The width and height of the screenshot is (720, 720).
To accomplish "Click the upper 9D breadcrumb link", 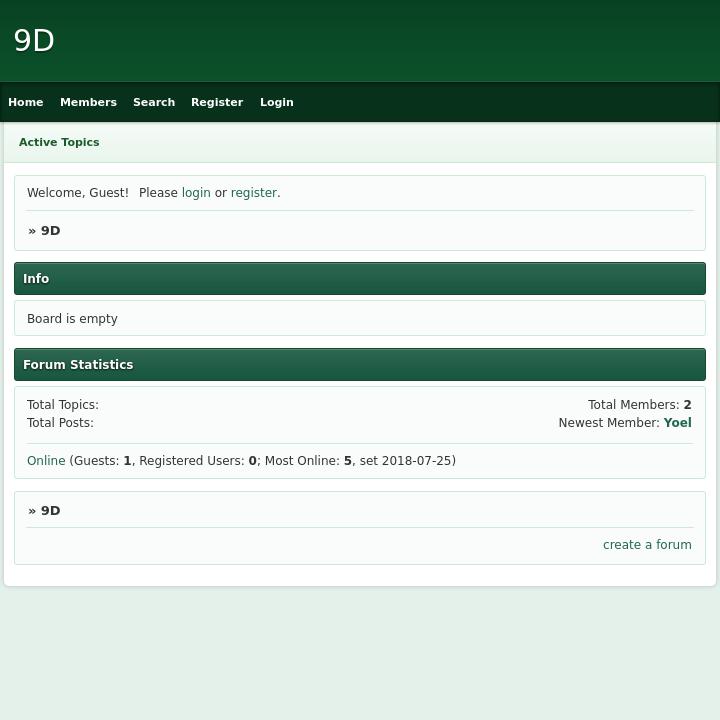I will (x=50, y=231).
